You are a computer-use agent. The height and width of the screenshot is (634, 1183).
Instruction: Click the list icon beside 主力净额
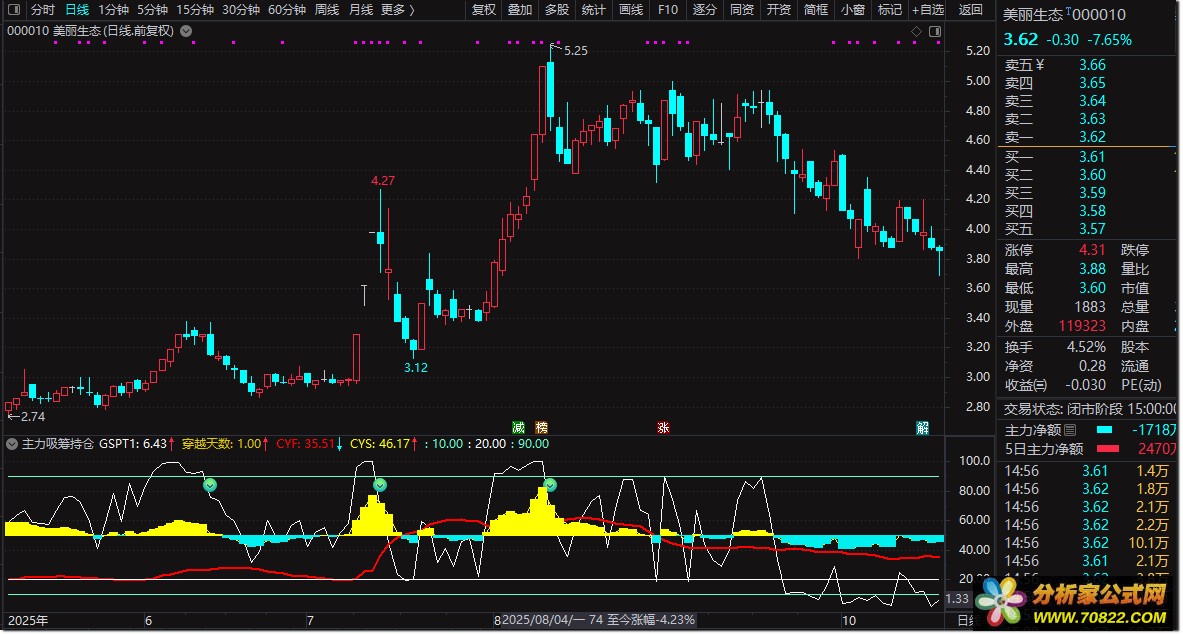[1069, 430]
